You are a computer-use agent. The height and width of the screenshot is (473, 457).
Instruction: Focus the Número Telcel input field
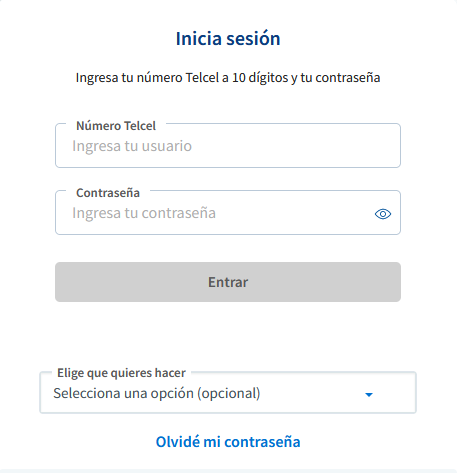pyautogui.click(x=228, y=146)
